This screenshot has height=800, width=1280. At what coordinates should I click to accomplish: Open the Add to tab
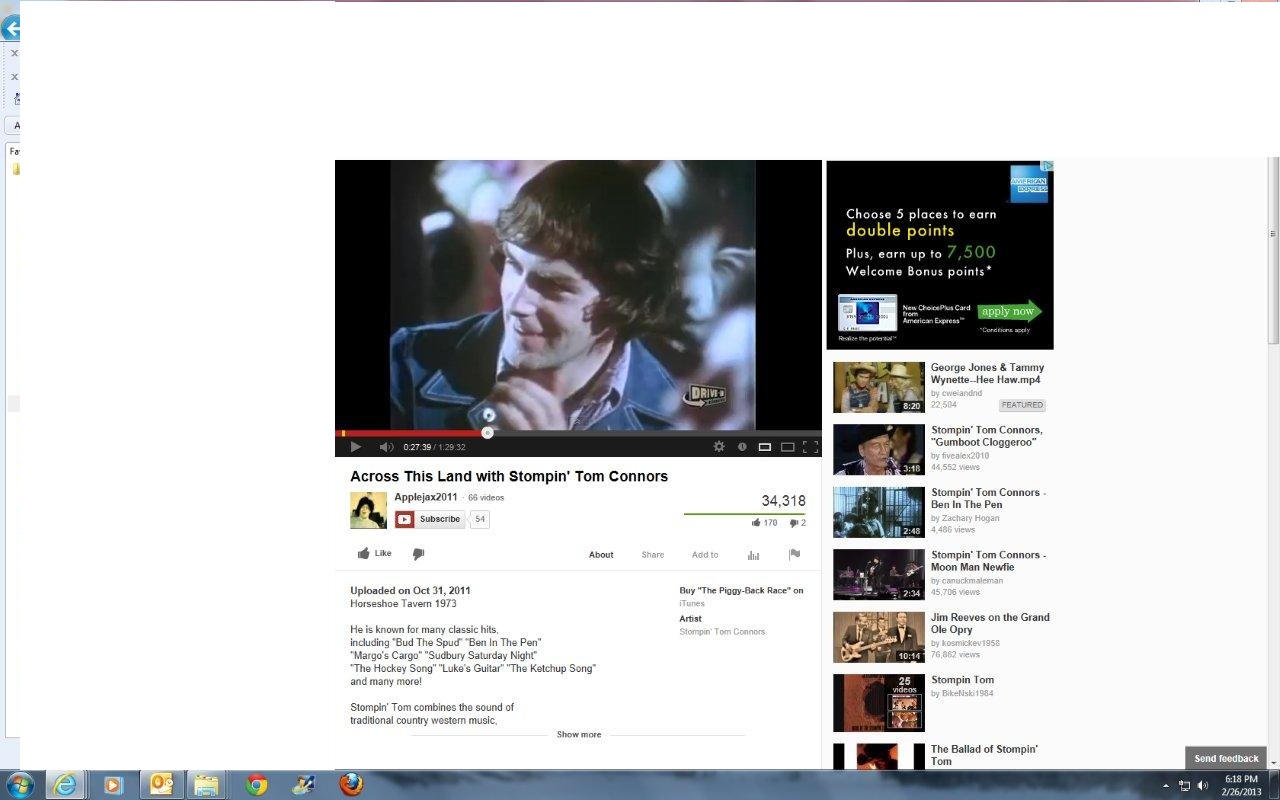(705, 555)
